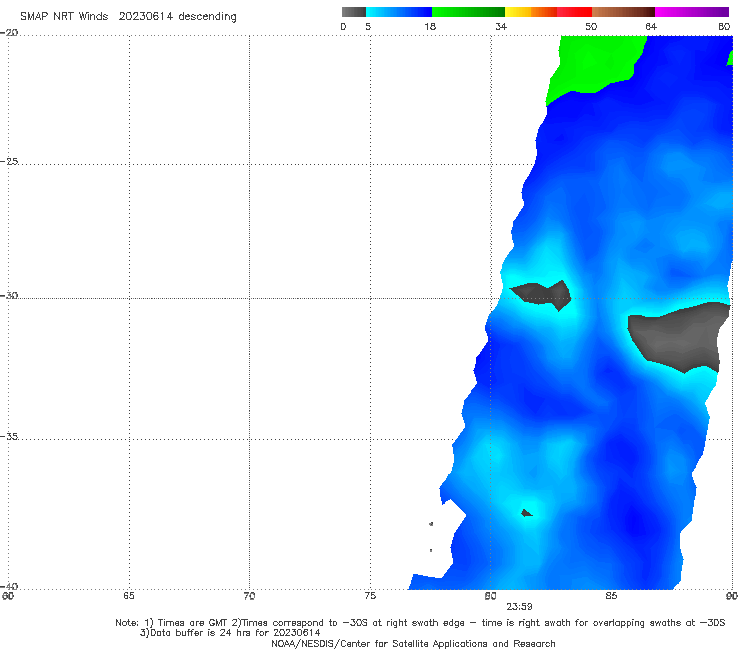Click the latitude label '-35'

[x=9, y=437]
